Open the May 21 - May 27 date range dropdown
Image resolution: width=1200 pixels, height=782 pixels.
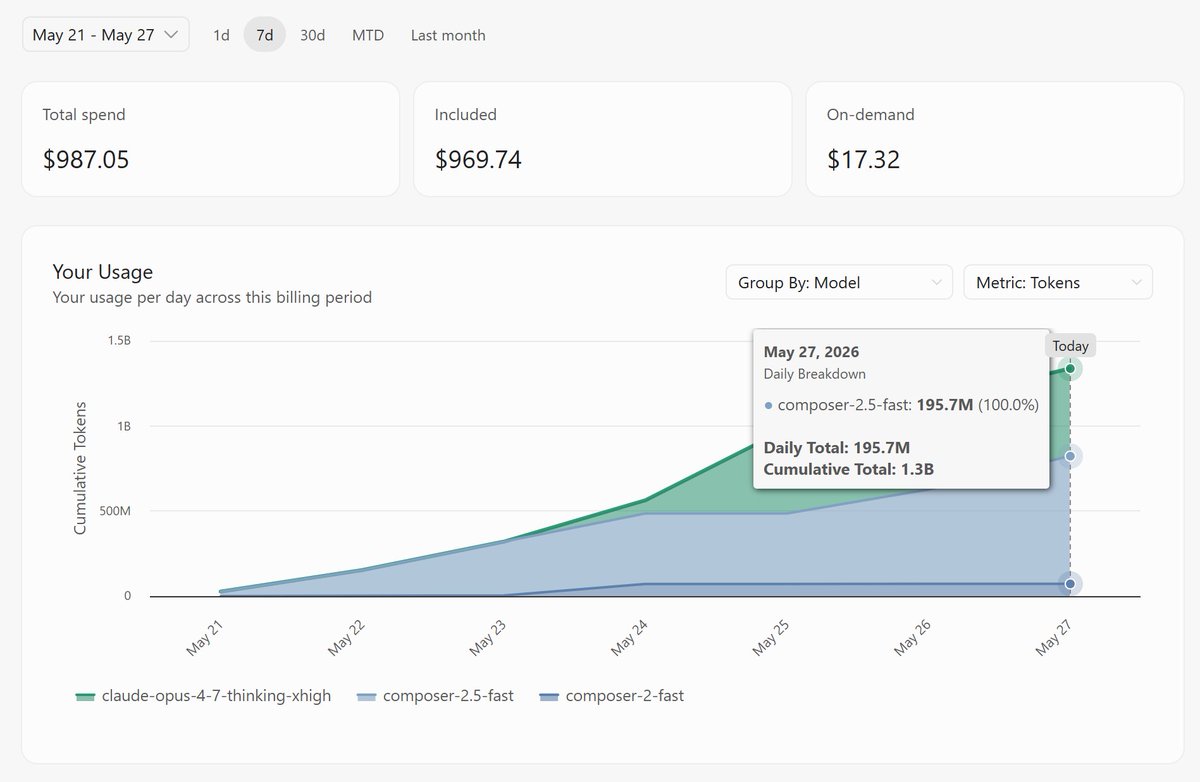click(105, 35)
